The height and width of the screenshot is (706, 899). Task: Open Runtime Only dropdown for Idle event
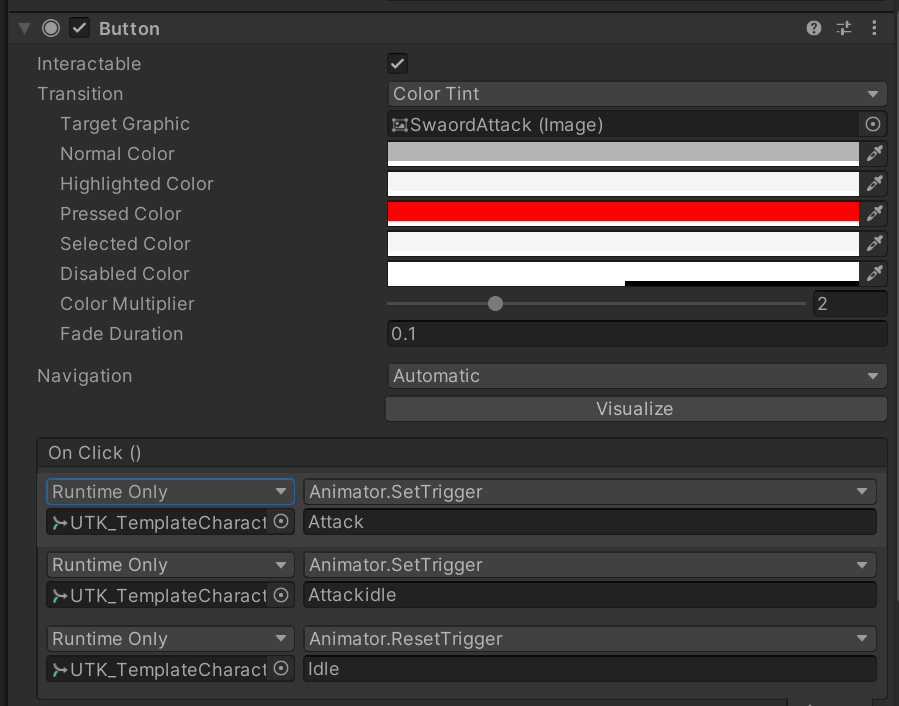click(x=170, y=638)
